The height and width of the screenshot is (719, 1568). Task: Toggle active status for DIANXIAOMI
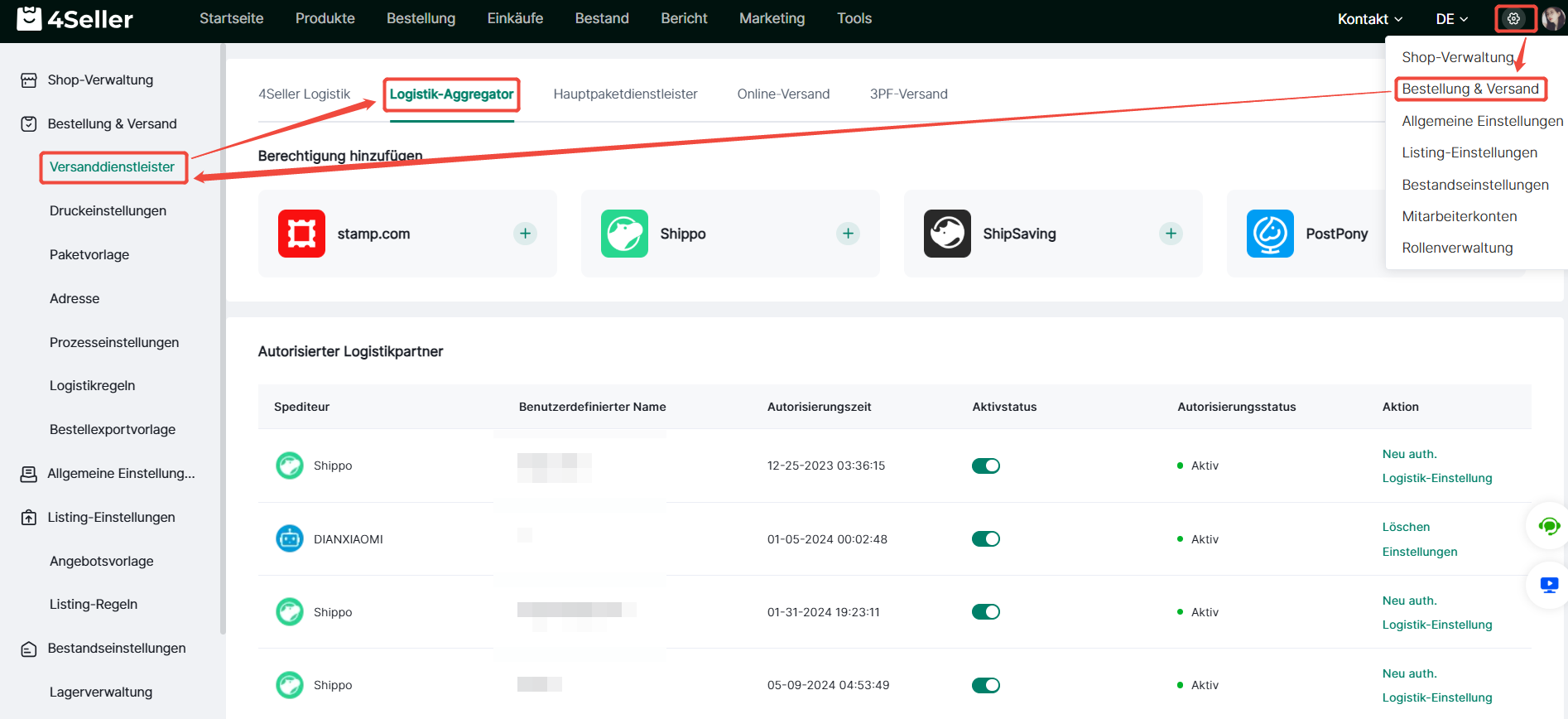pos(986,539)
